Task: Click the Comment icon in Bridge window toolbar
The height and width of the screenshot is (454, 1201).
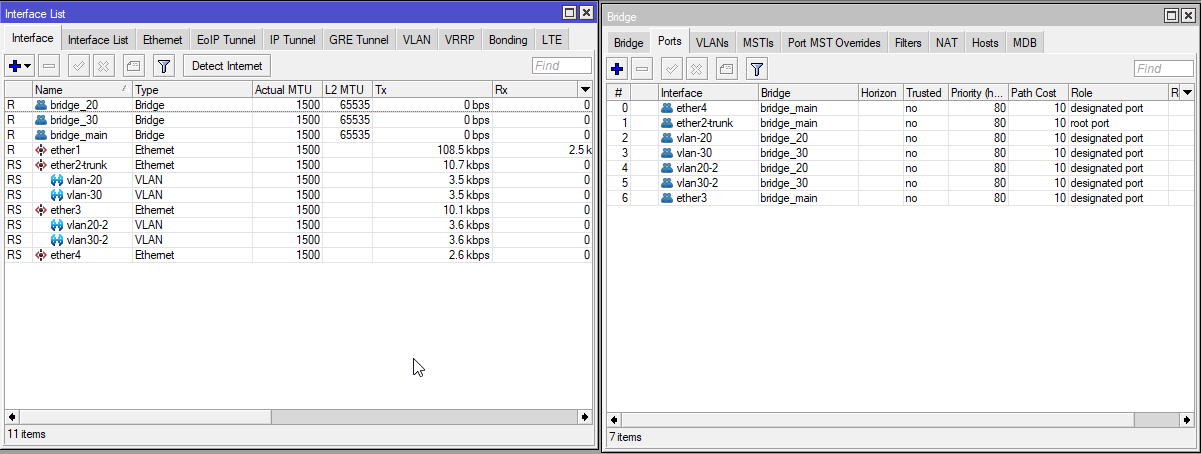Action: [727, 68]
